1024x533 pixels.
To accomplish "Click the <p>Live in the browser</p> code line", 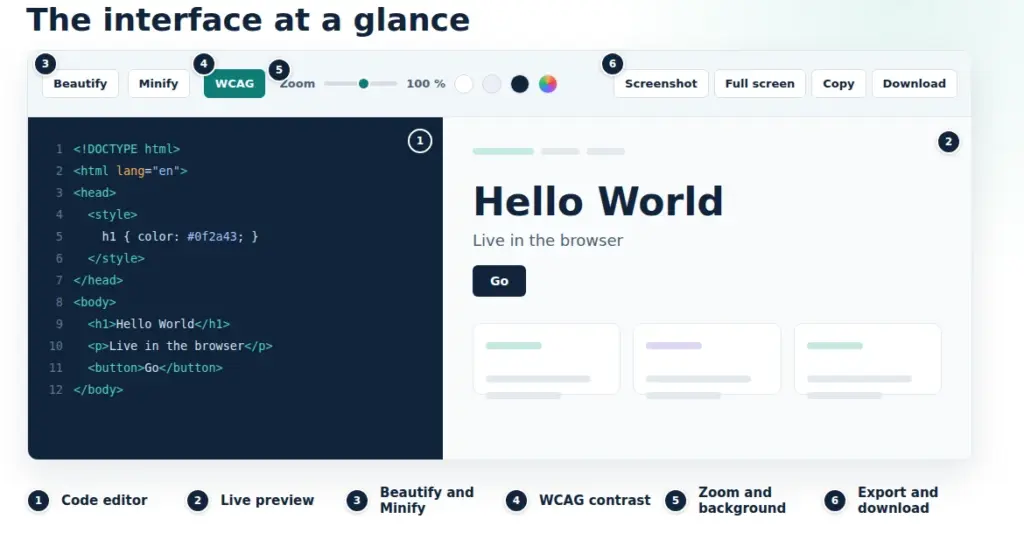I will pyautogui.click(x=180, y=346).
